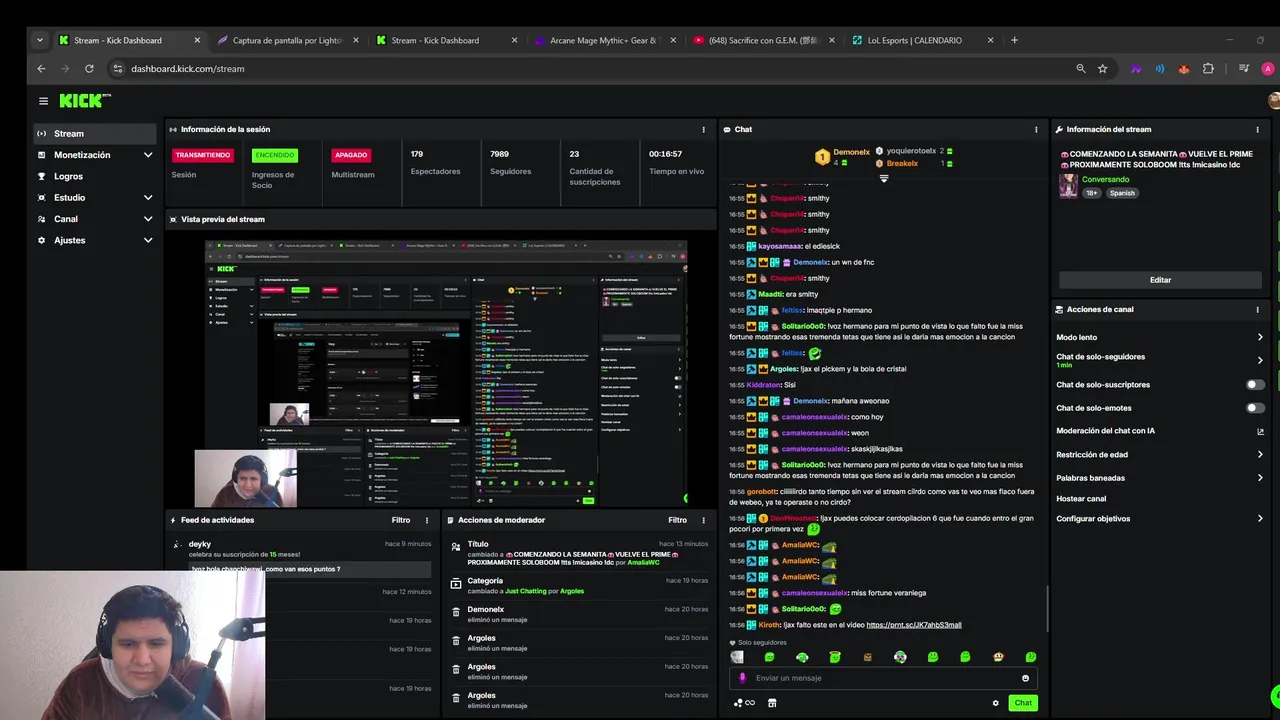Reload the dashboard page
This screenshot has width=1280, height=720.
(x=89, y=69)
